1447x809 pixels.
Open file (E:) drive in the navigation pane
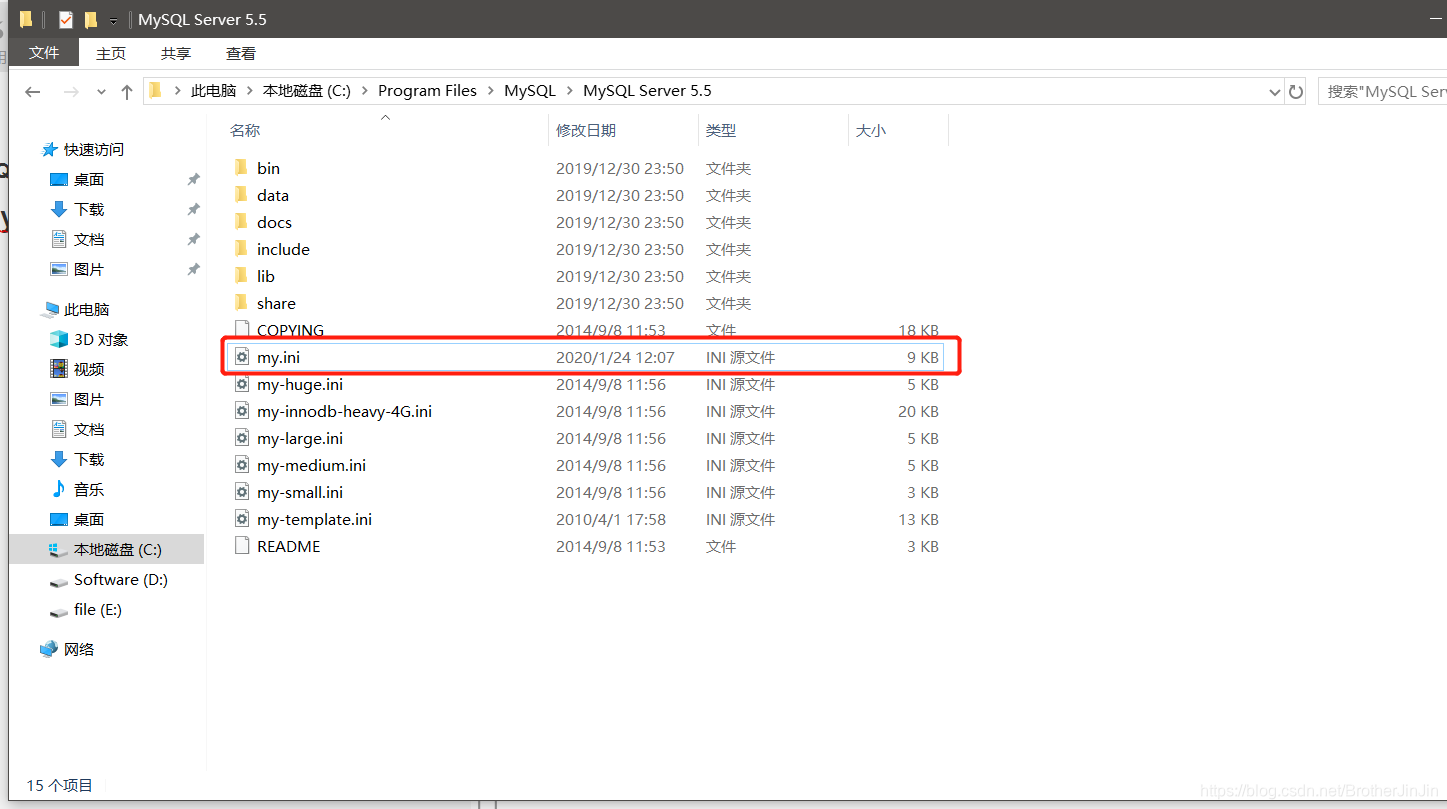(x=98, y=609)
